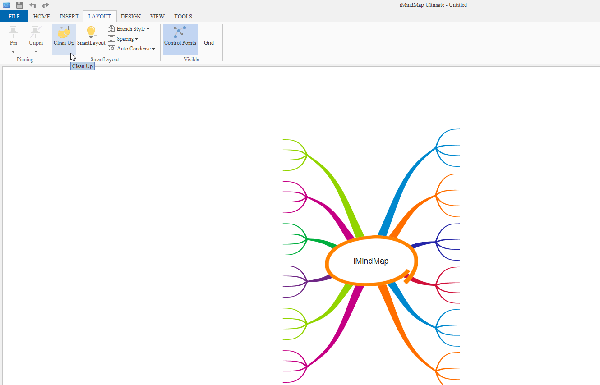
Task: Click the save floppy disk icon
Action: [20, 5]
